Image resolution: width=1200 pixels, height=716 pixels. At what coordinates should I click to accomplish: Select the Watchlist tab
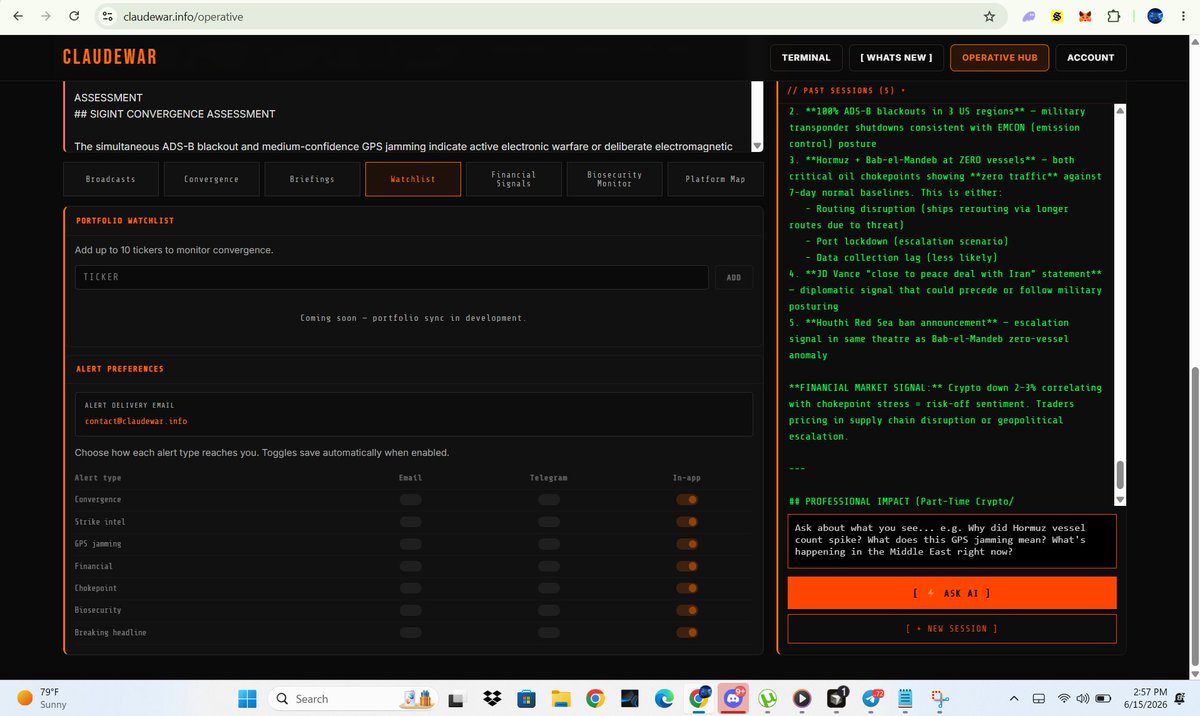(413, 179)
